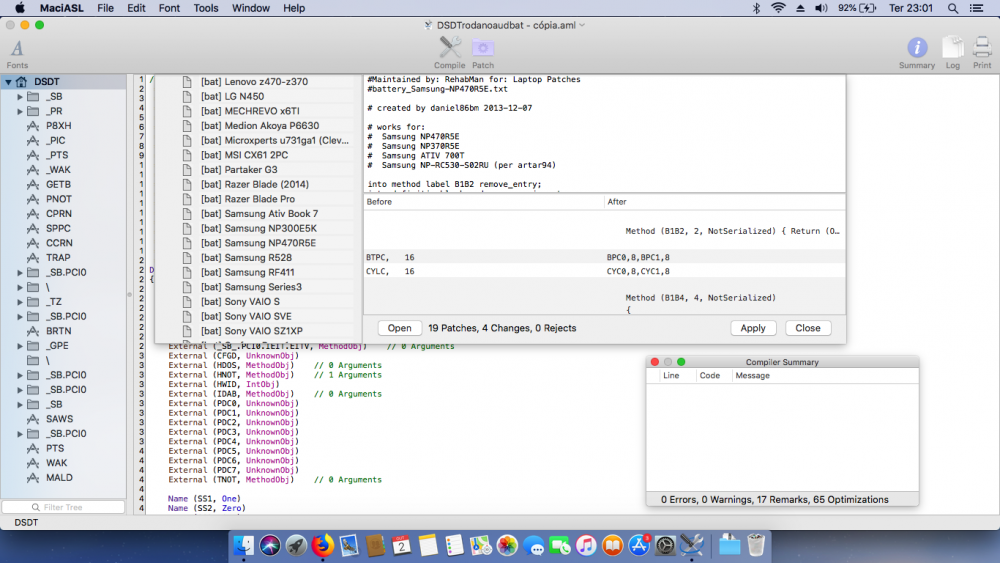Click the volume icon in menu bar
The height and width of the screenshot is (563, 1000).
coord(821,8)
